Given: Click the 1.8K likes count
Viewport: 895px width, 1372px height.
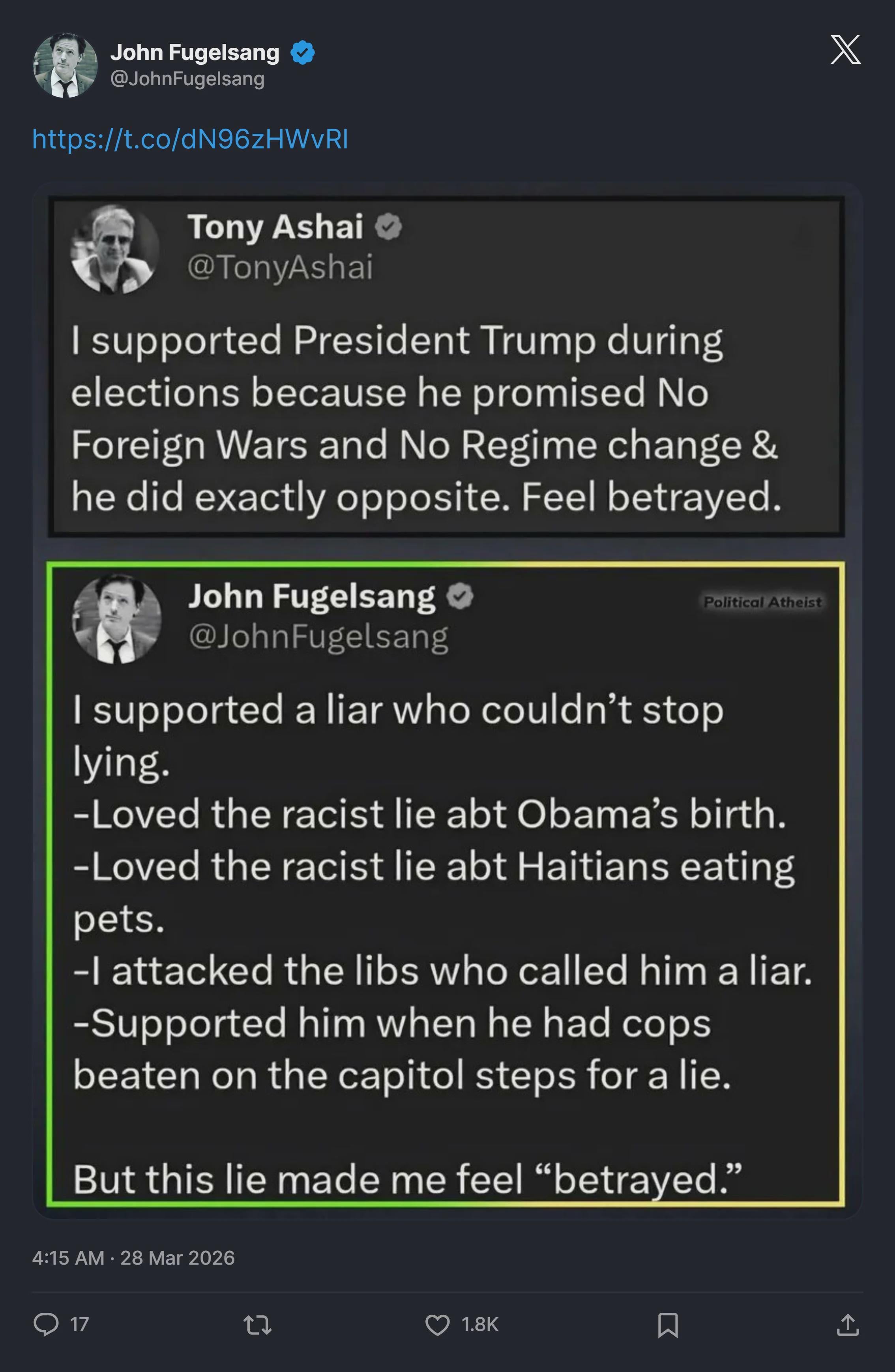Looking at the screenshot, I should (479, 1324).
